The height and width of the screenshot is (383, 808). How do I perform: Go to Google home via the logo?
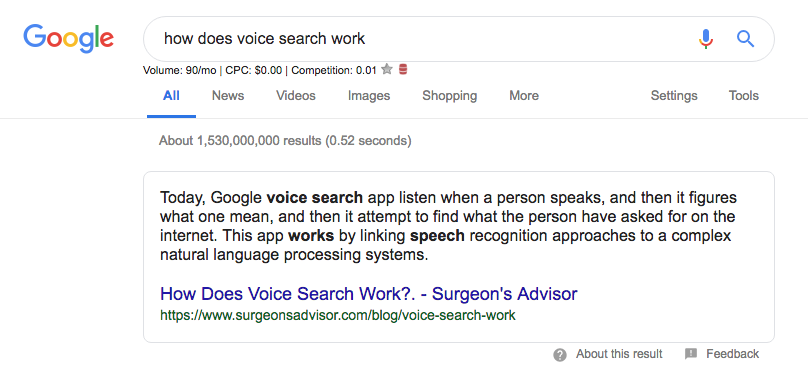69,39
